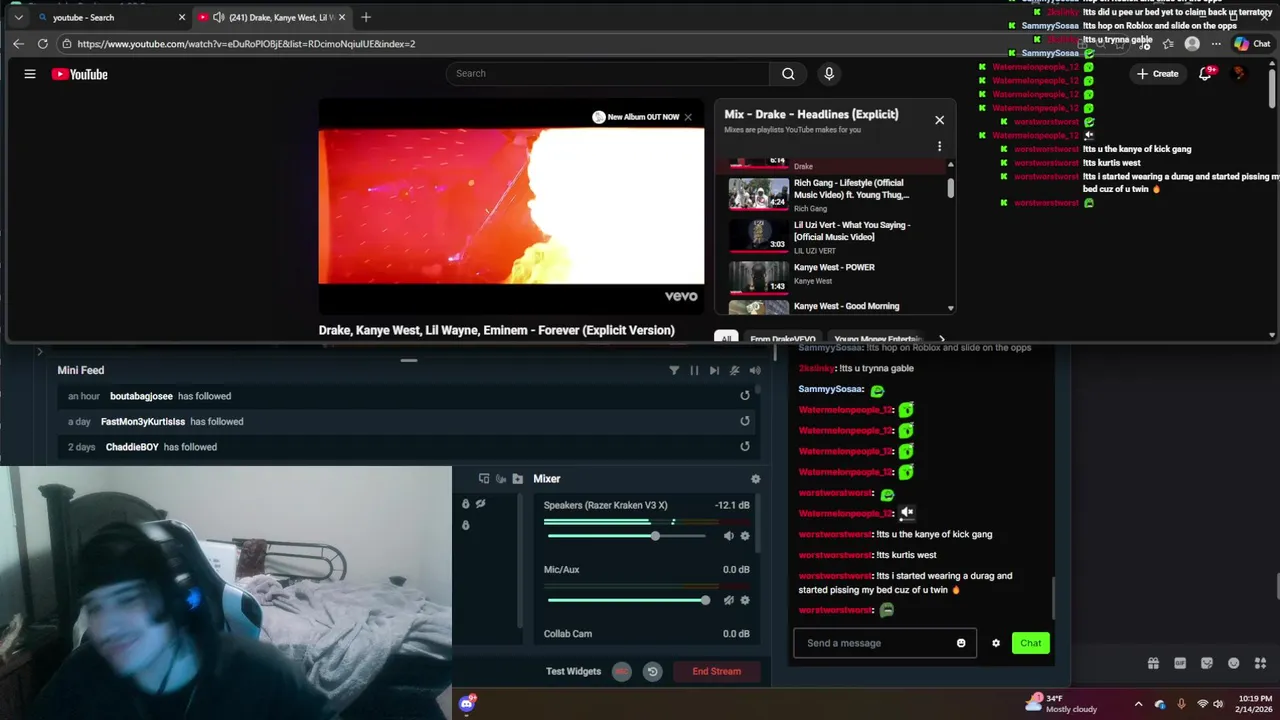Screen dimensions: 1280x720
Task: Toggle visibility eye icon in sources list
Action: [481, 504]
